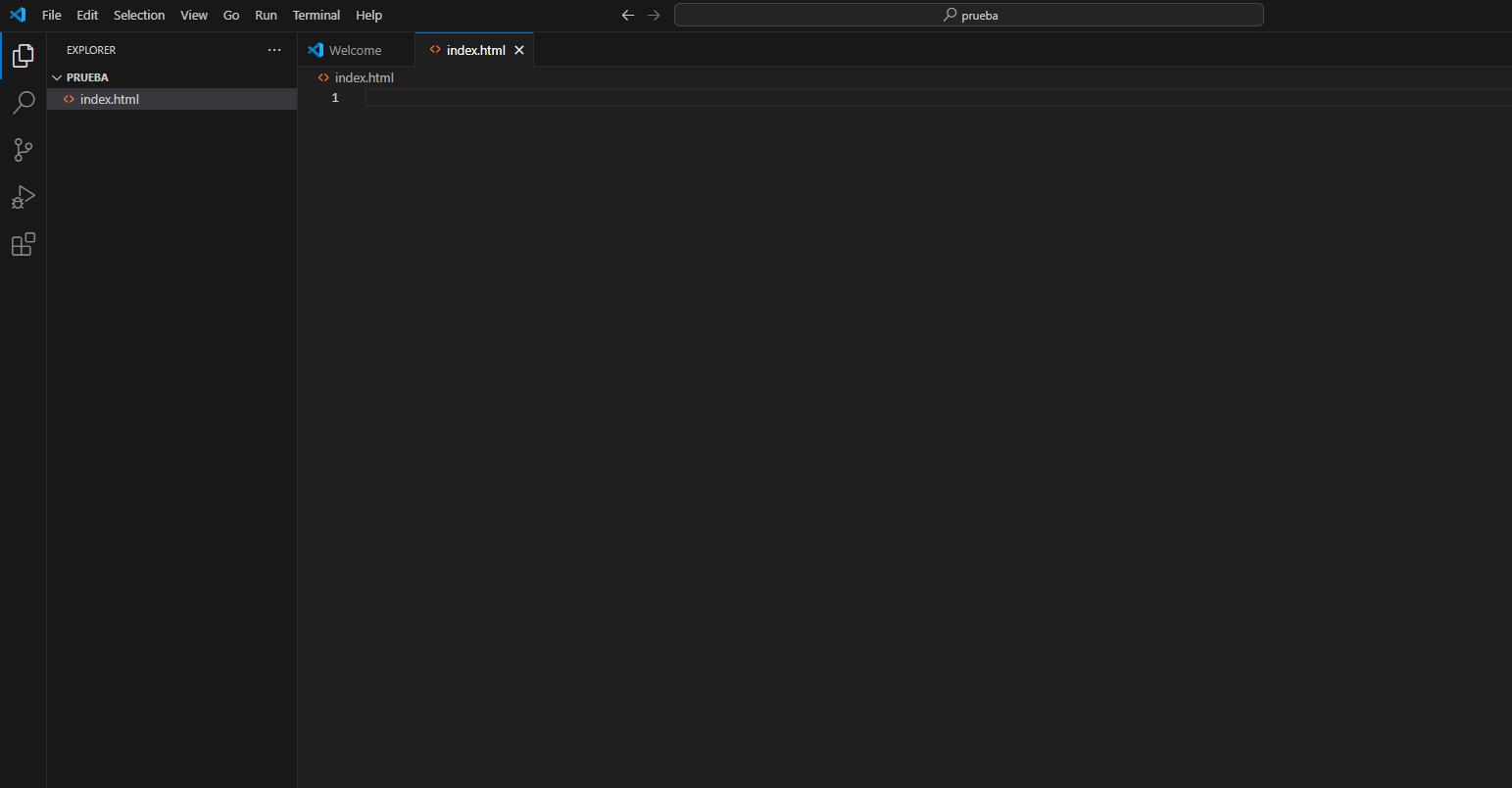Go forward with the right arrow
The width and height of the screenshot is (1512, 788).
(x=654, y=15)
